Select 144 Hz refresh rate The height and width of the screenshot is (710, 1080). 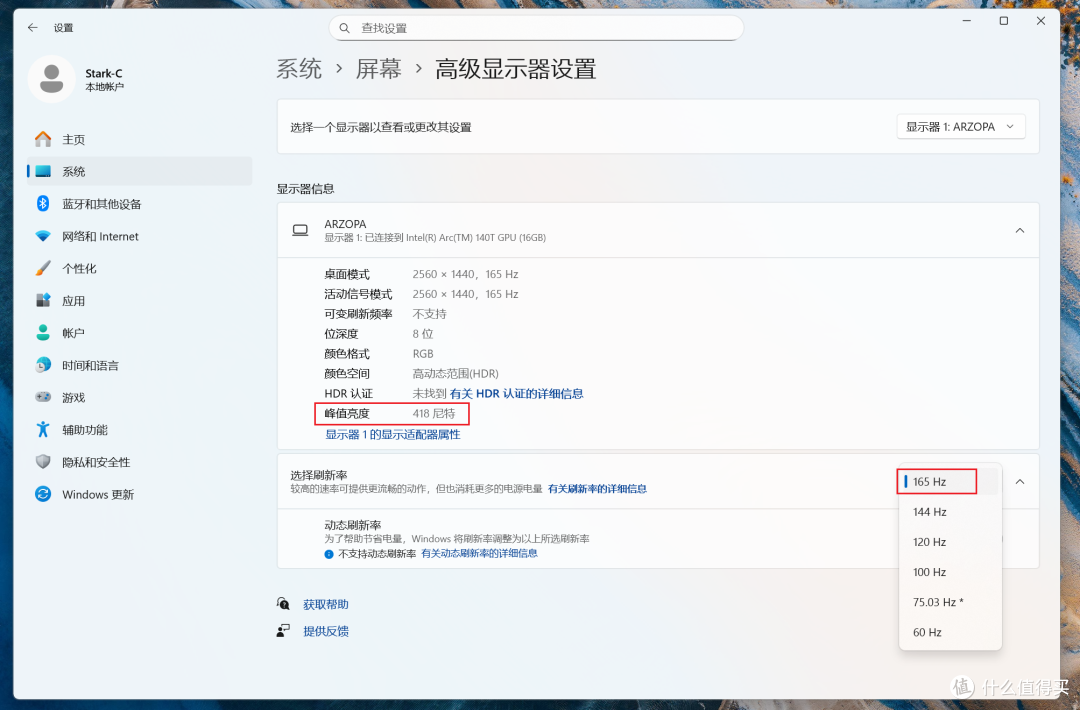point(950,512)
